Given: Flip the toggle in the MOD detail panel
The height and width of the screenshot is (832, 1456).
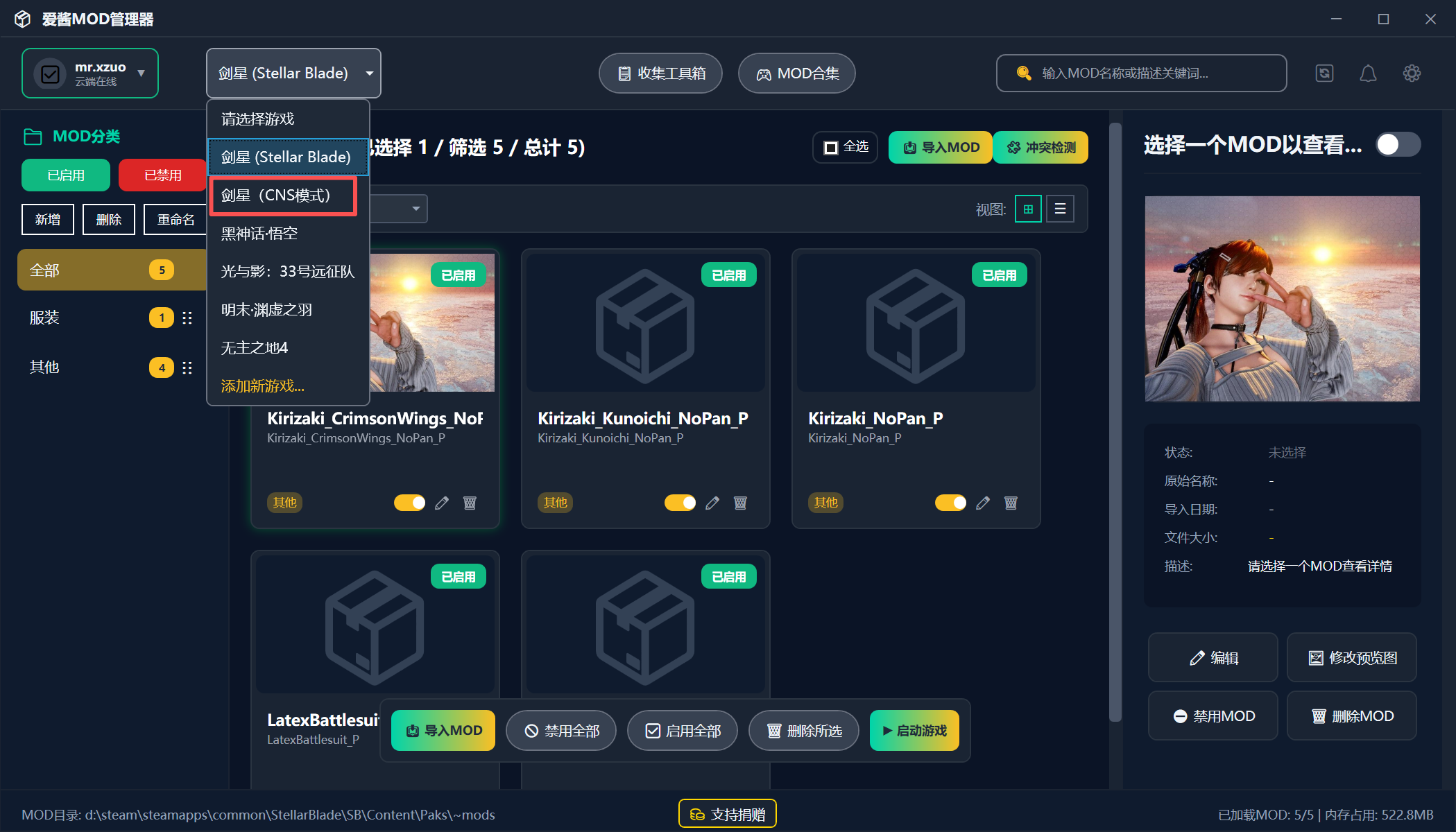Looking at the screenshot, I should [x=1398, y=144].
